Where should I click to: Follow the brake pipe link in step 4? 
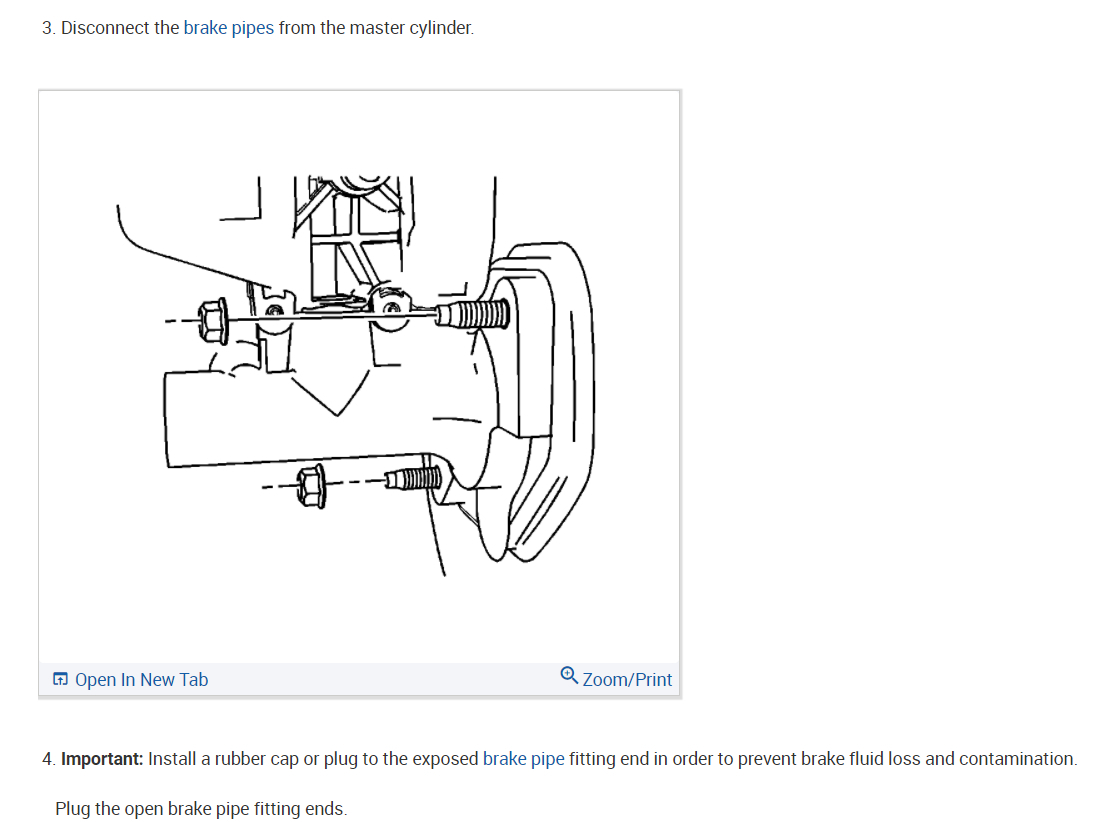tap(523, 759)
